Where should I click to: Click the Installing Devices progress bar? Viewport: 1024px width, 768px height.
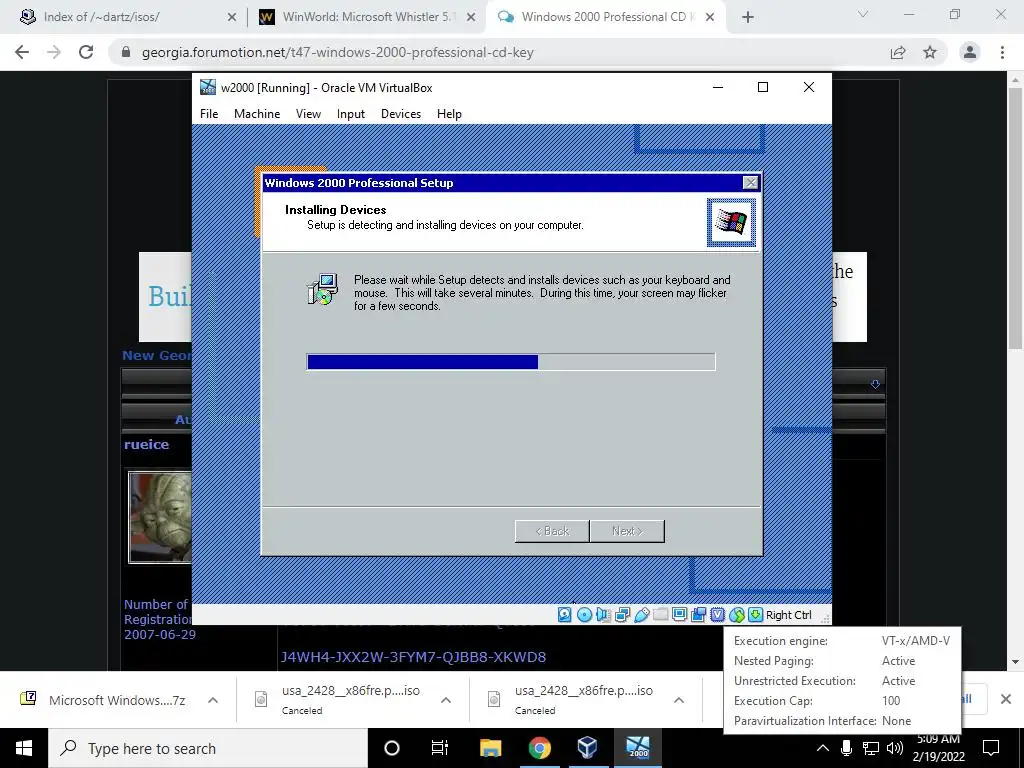[511, 362]
